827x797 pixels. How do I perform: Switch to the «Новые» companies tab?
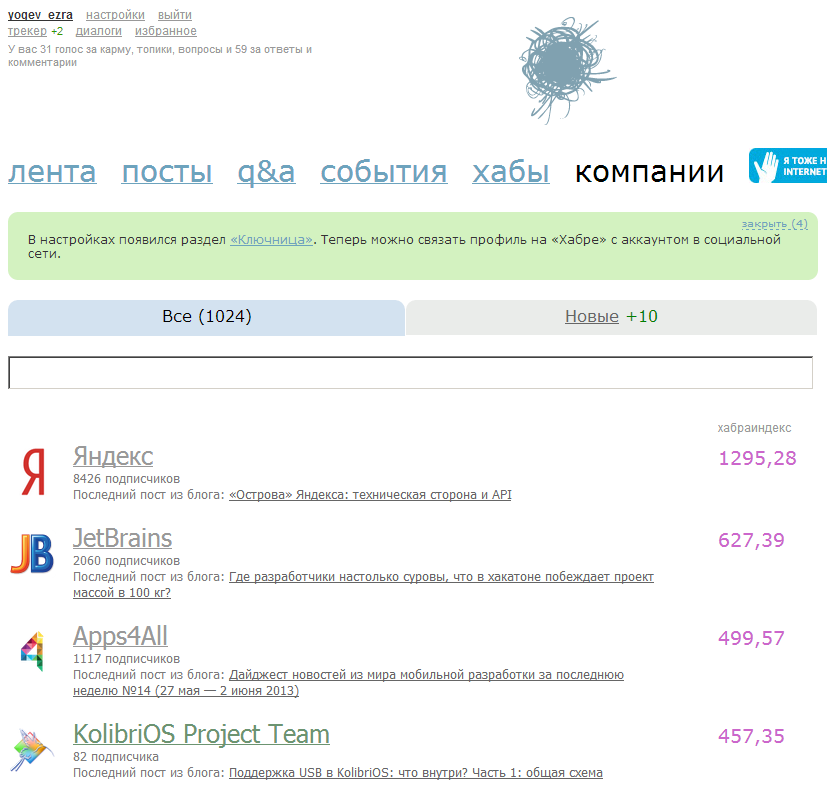point(591,317)
